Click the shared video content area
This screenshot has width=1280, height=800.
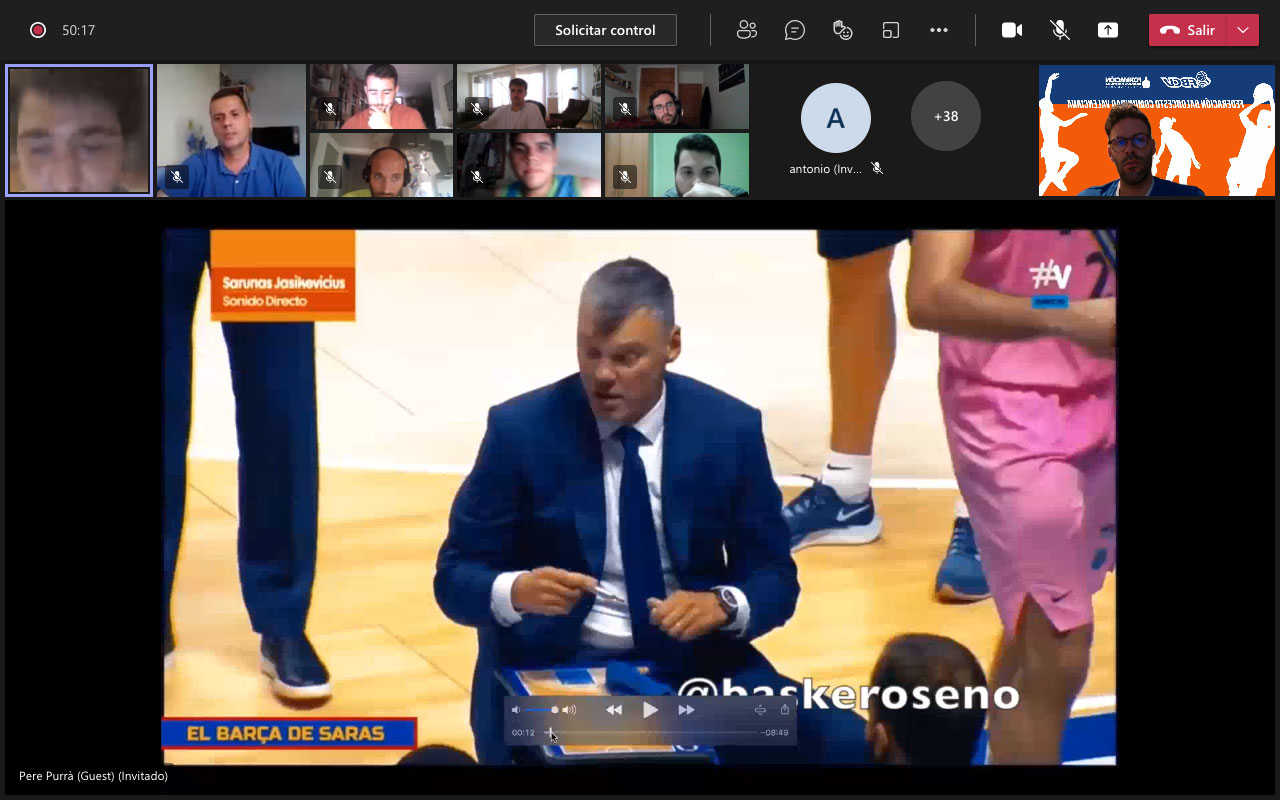pyautogui.click(x=640, y=497)
